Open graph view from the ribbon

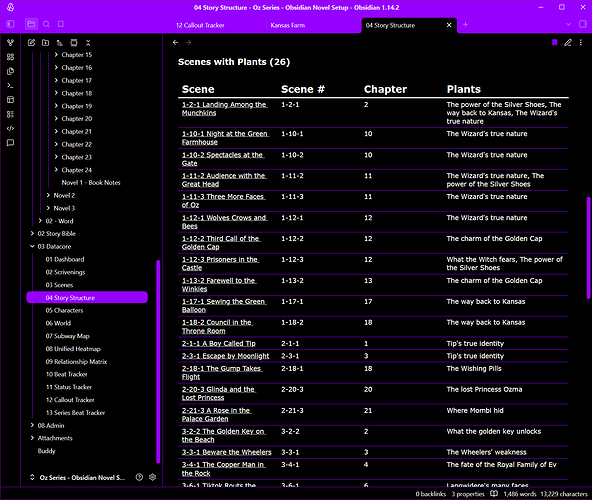point(10,43)
